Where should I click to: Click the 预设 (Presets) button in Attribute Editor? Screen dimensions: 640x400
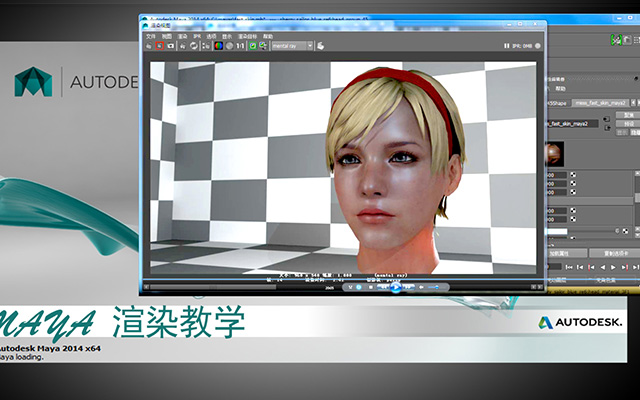click(x=628, y=124)
